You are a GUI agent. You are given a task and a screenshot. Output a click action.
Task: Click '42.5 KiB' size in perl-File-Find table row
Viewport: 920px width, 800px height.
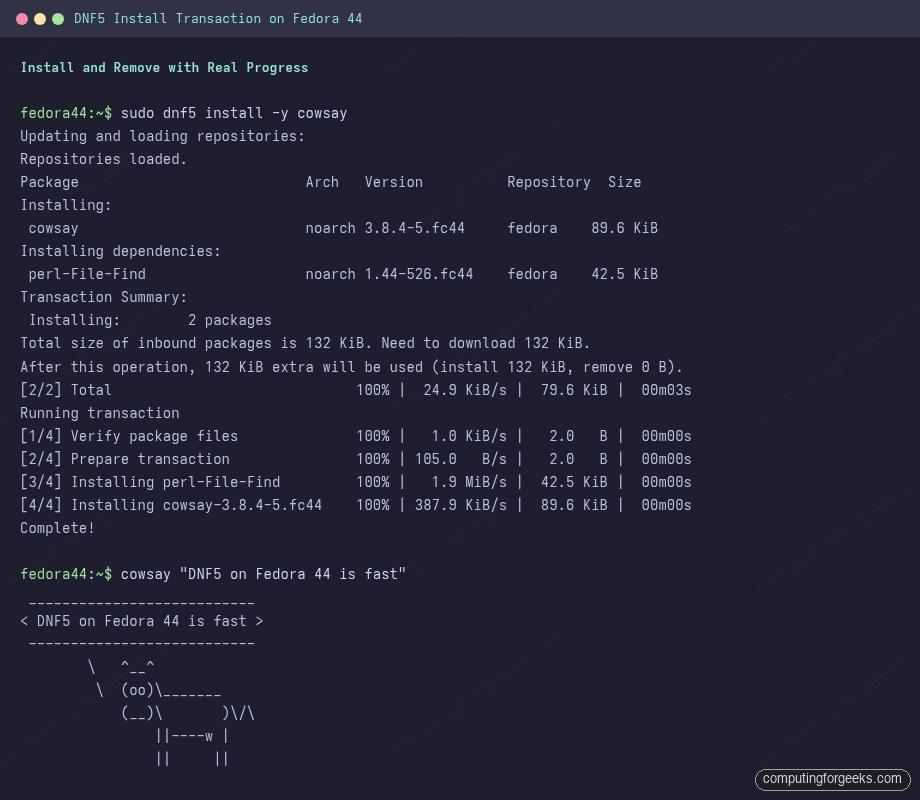[624, 274]
